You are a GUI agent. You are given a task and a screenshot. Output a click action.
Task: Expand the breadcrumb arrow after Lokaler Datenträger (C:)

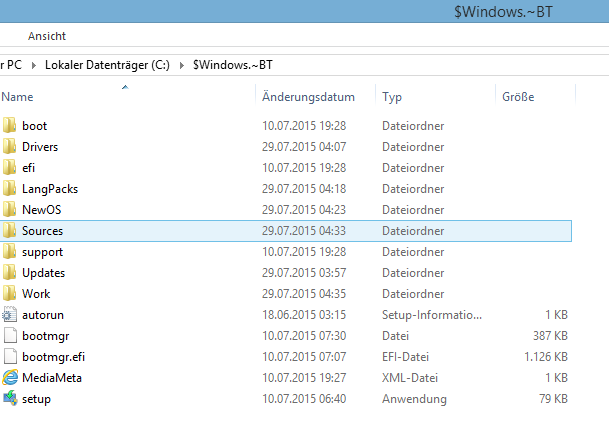pos(181,65)
